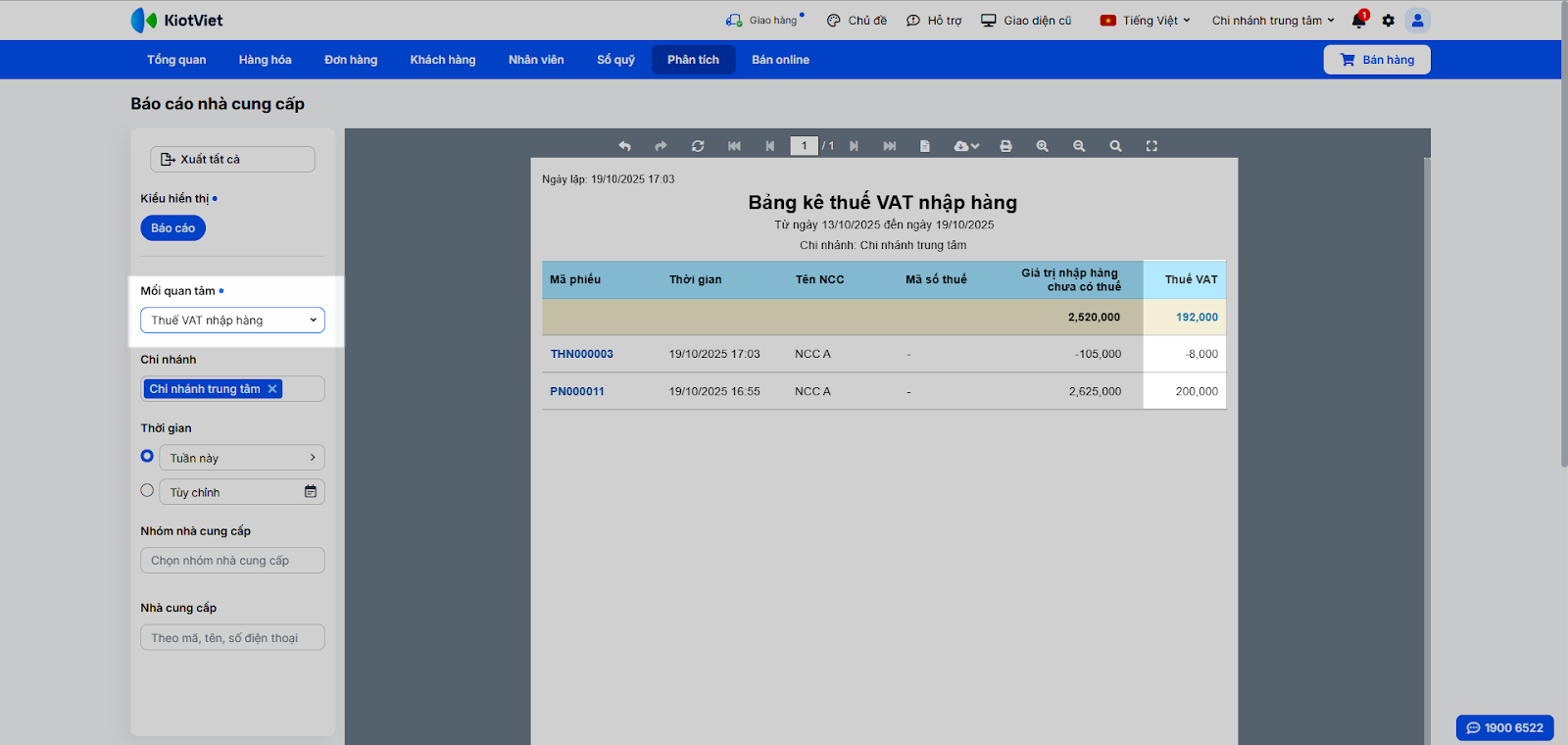Expand the Tuần này time range chooser

[x=242, y=458]
